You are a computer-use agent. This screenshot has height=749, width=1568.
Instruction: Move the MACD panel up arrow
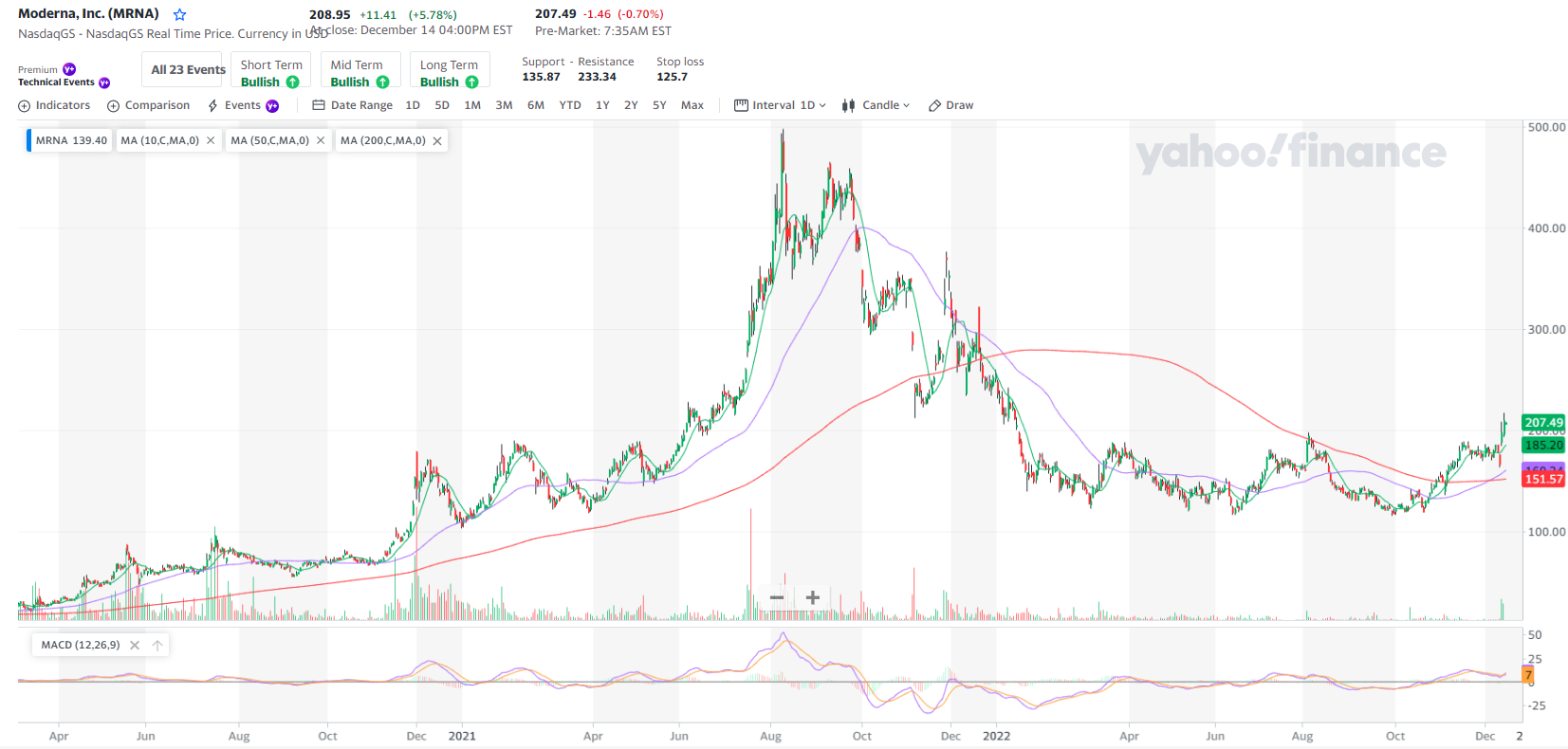pos(157,645)
